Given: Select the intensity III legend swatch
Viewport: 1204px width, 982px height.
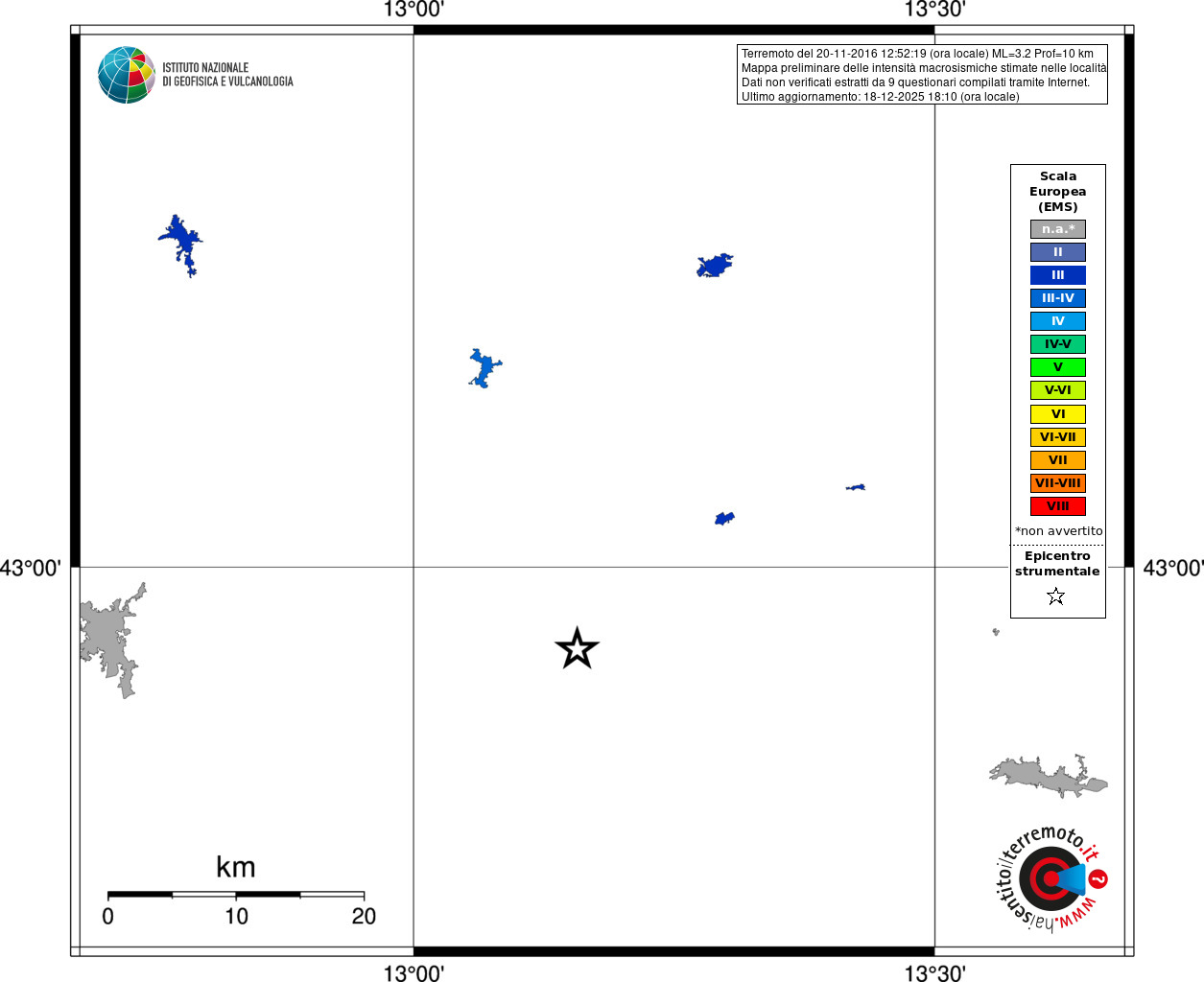Looking at the screenshot, I should [x=1058, y=275].
